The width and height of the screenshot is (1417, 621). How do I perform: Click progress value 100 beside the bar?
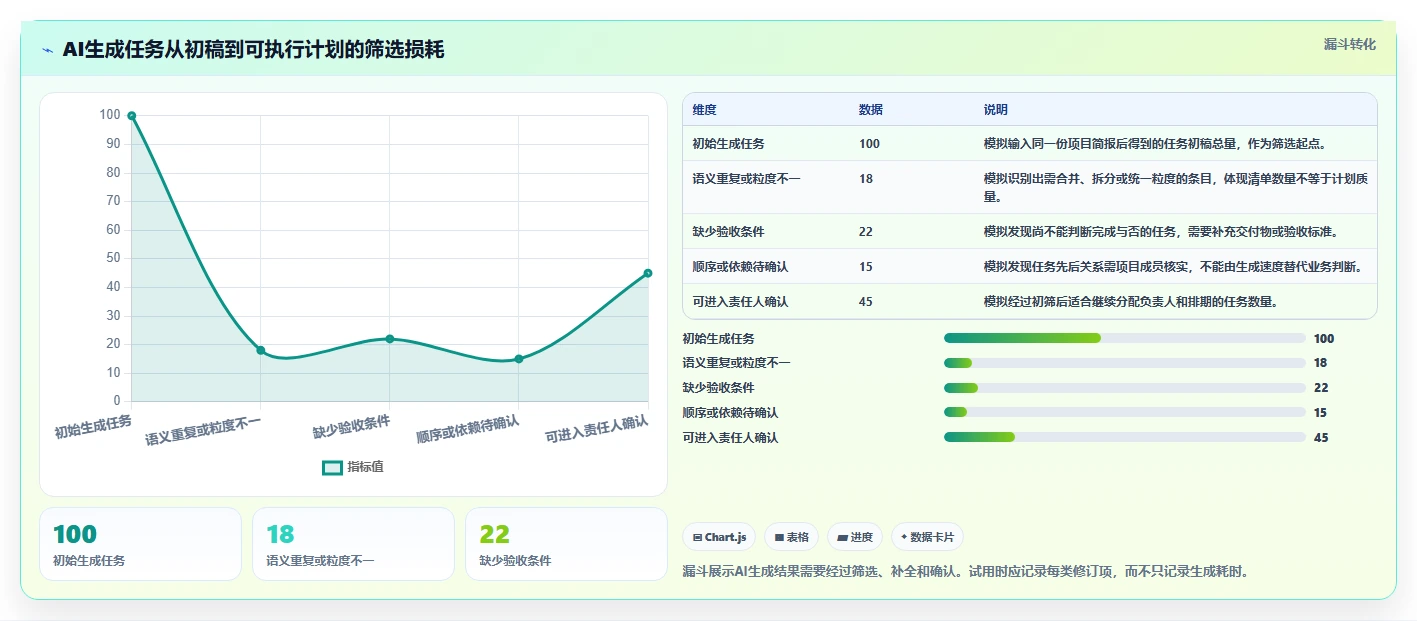click(x=1324, y=338)
